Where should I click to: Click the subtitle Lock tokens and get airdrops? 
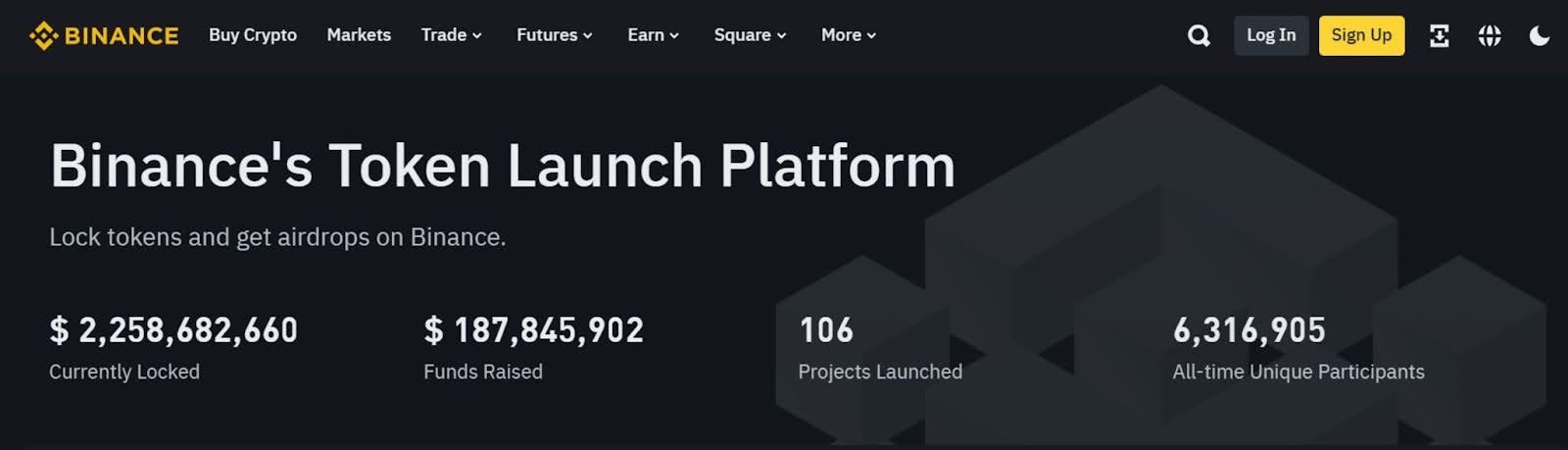coord(277,237)
